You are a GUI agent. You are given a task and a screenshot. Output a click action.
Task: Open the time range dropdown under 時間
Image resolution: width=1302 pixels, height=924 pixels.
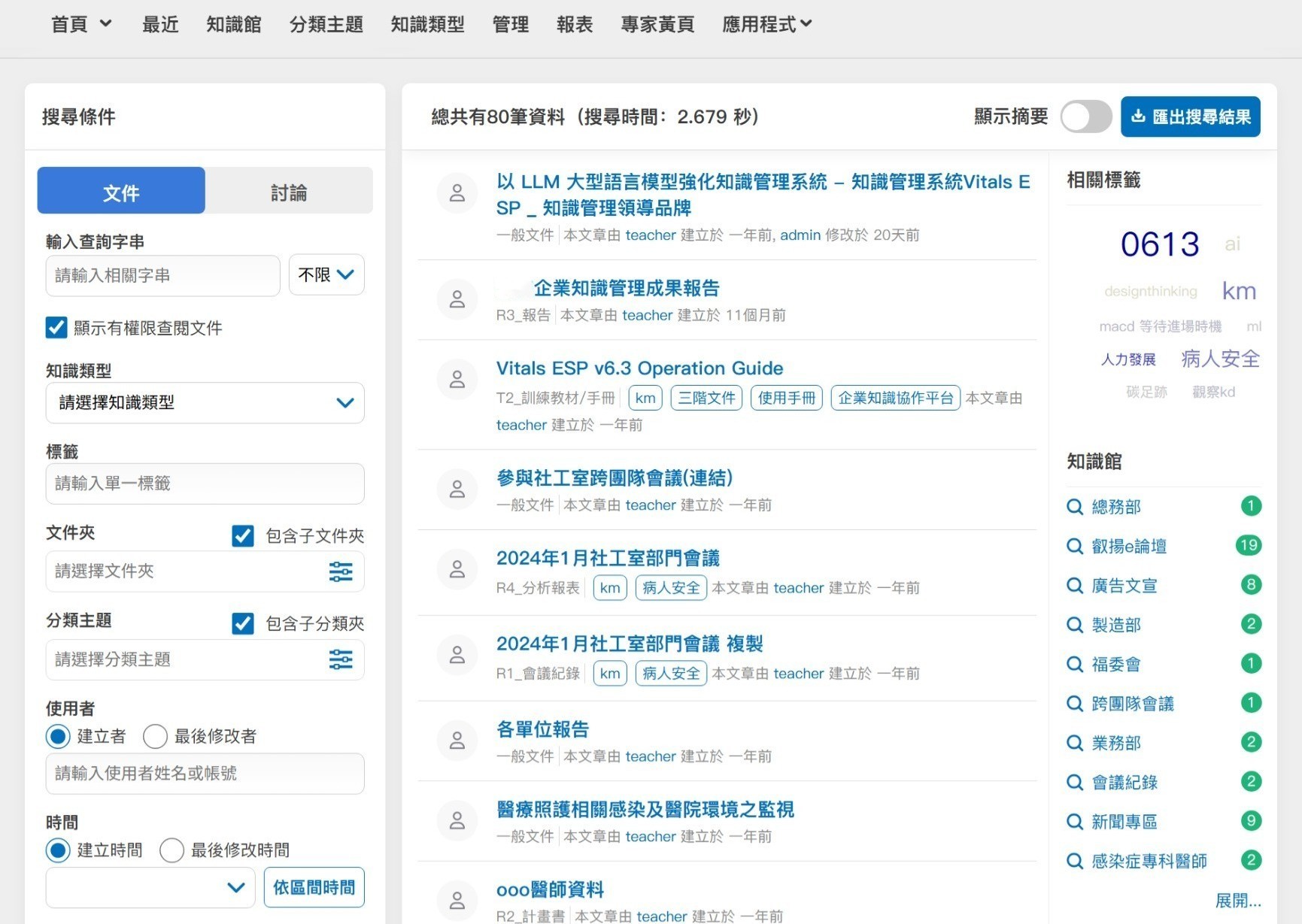point(150,887)
